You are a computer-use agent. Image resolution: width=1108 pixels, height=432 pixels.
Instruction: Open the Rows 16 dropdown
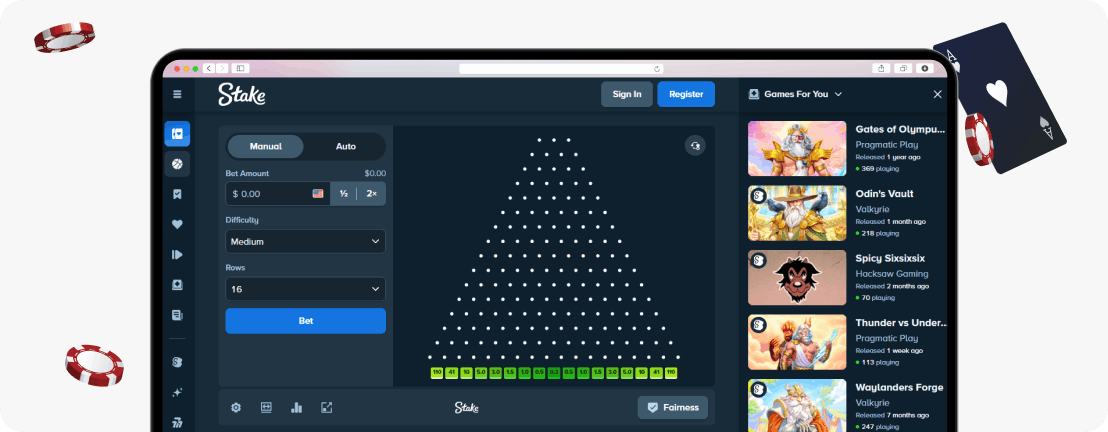coord(305,289)
